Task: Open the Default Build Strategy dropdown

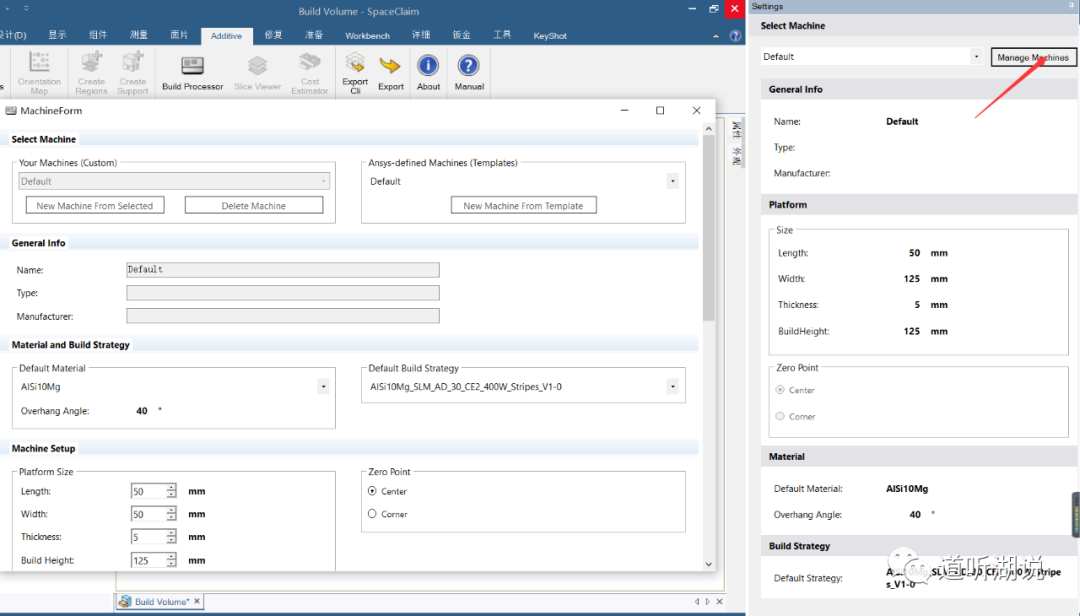Action: (x=672, y=387)
